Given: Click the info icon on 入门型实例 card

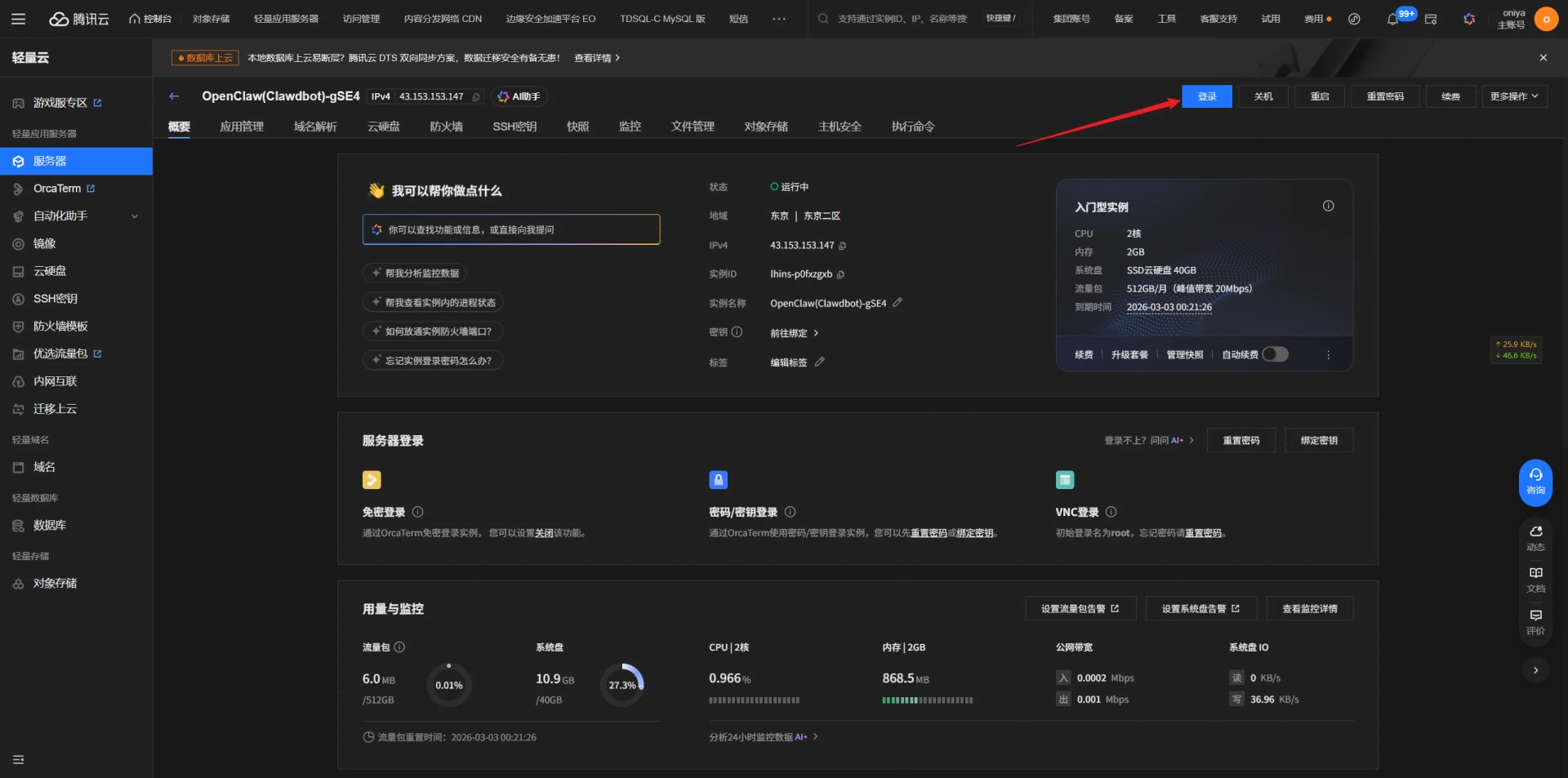Looking at the screenshot, I should pyautogui.click(x=1328, y=207).
